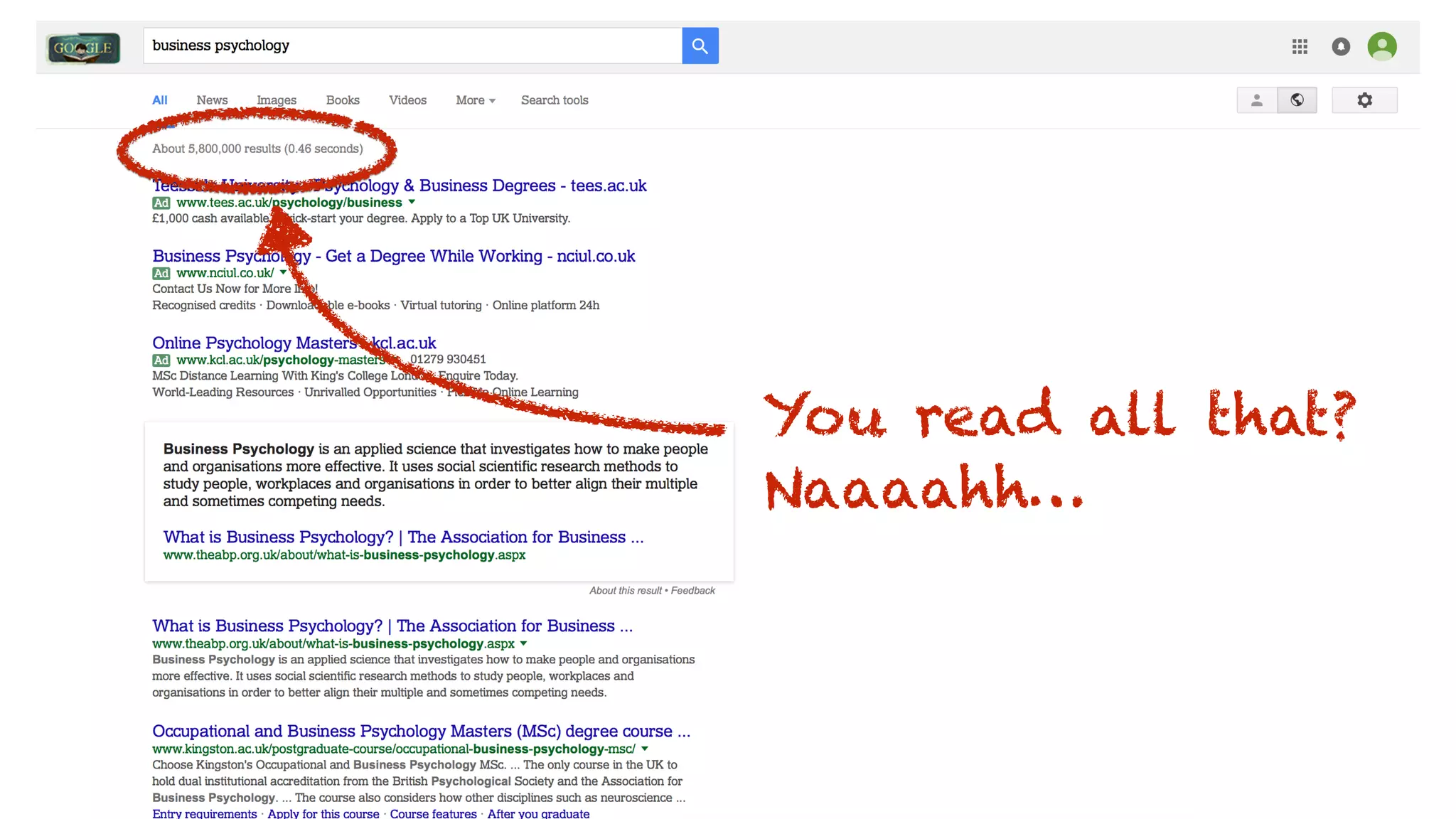Click snippet URL www.theabp.org.uk in featured box
This screenshot has height=819, width=1456.
tap(344, 555)
